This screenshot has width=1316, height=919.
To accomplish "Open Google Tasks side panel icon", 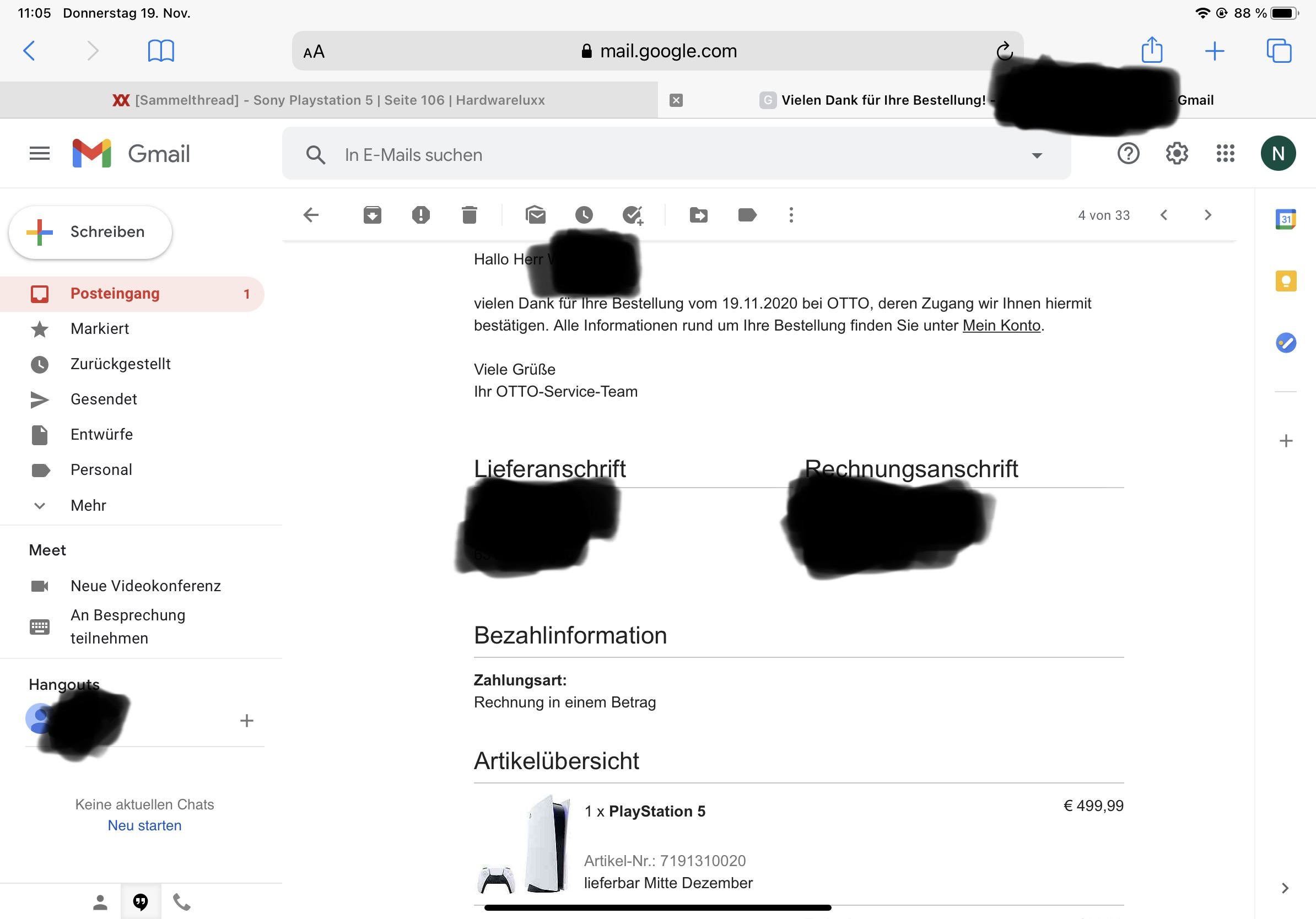I will coord(1286,343).
